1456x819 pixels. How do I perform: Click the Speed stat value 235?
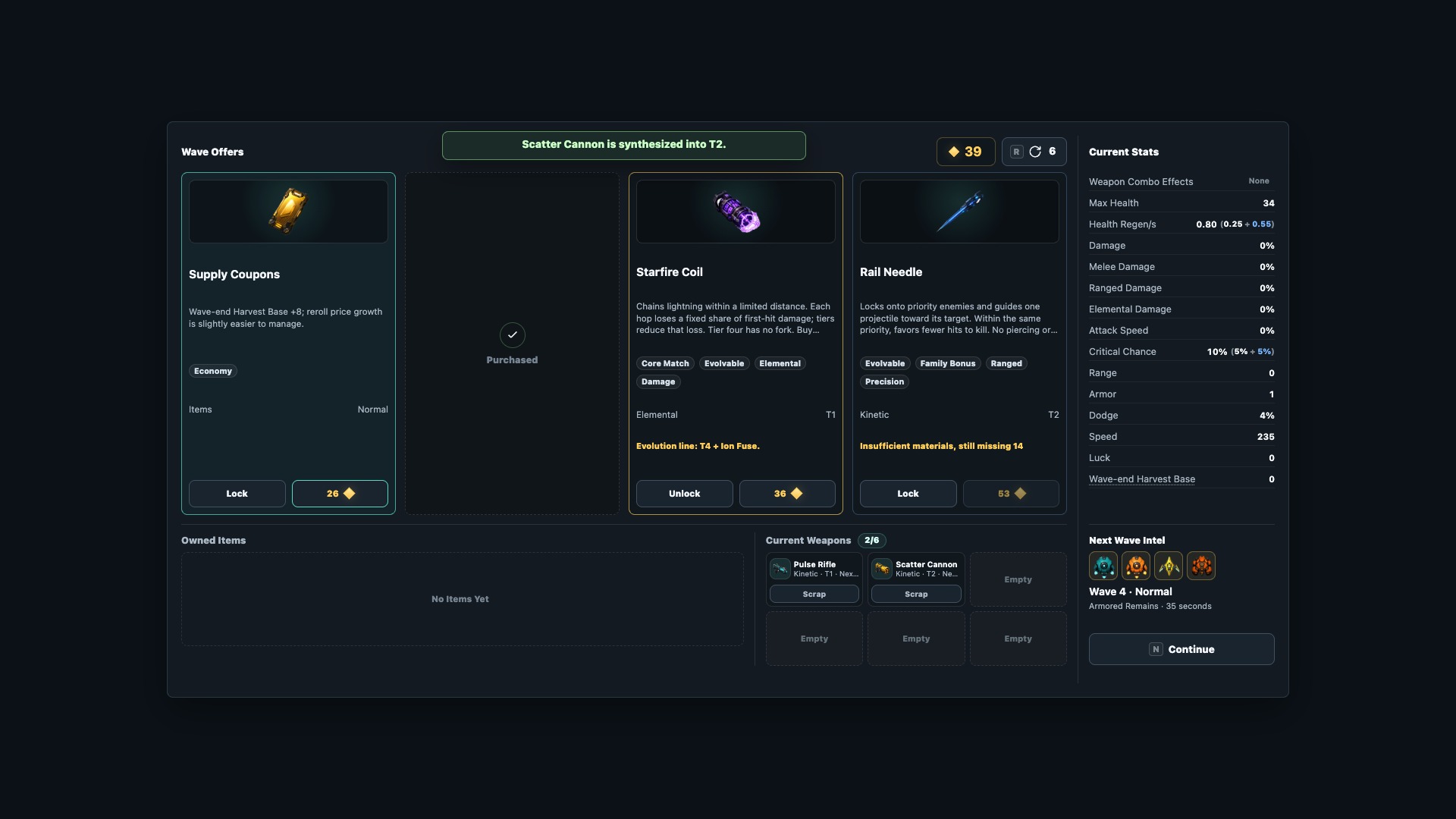pyautogui.click(x=1266, y=437)
